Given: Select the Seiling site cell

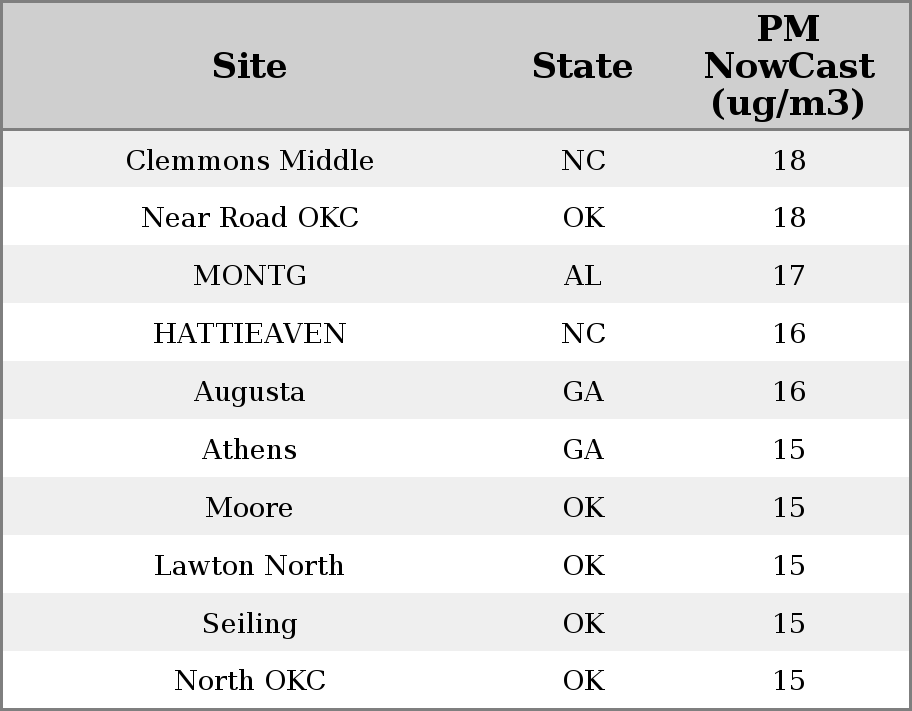Looking at the screenshot, I should [250, 624].
